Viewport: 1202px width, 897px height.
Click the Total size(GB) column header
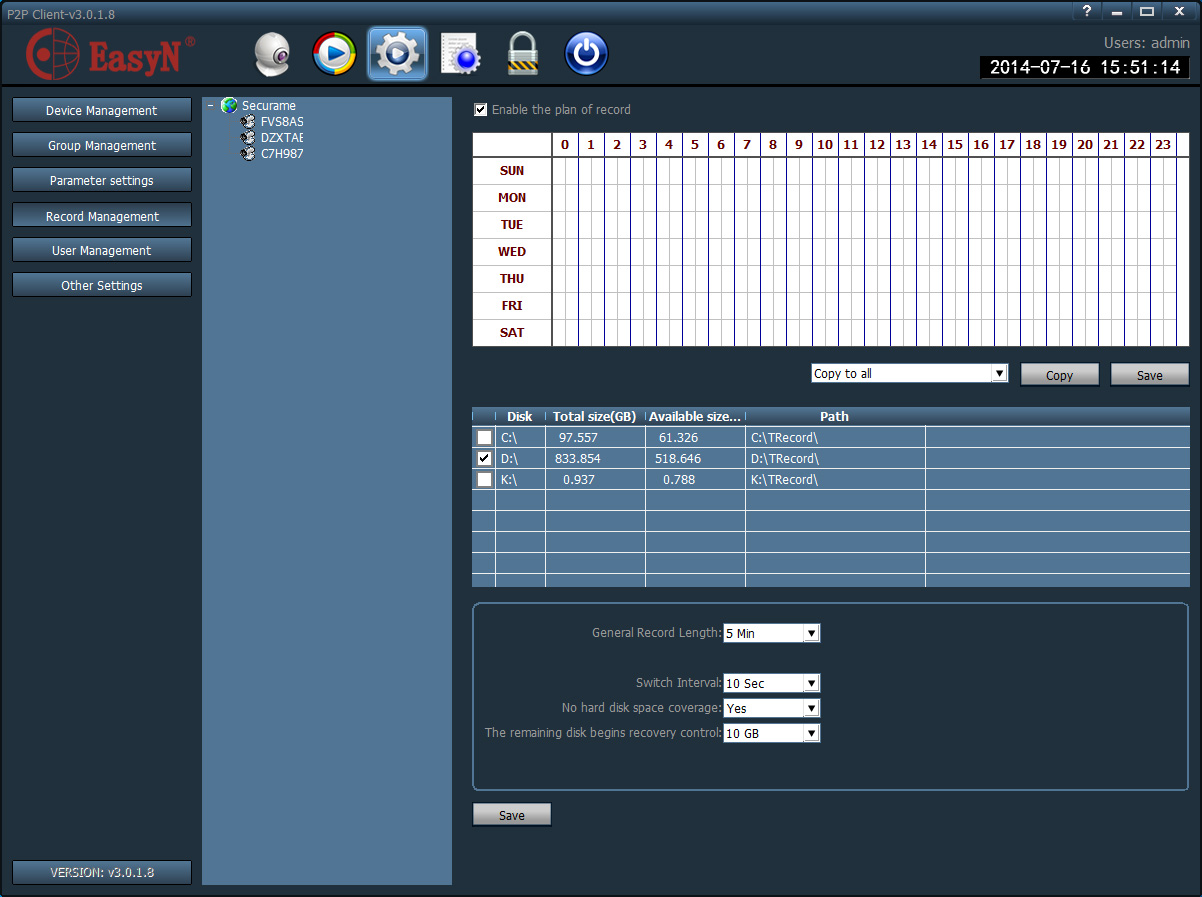pos(595,417)
